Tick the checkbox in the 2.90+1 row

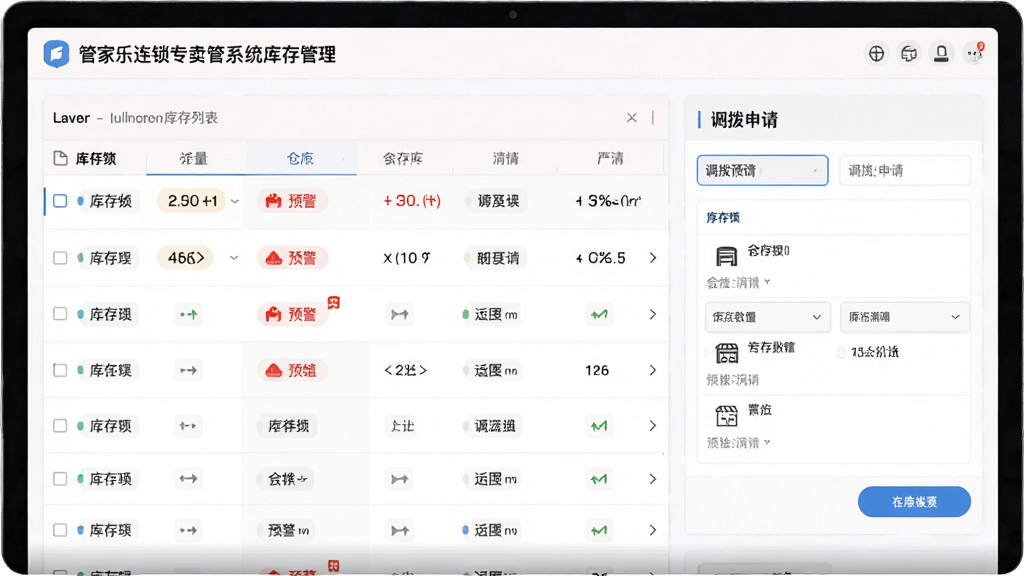click(60, 200)
